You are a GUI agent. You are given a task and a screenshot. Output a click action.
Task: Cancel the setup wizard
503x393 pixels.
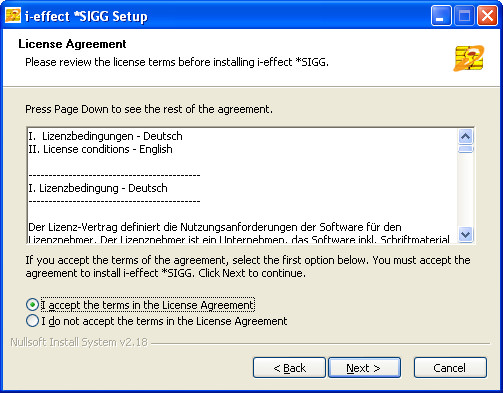(450, 368)
